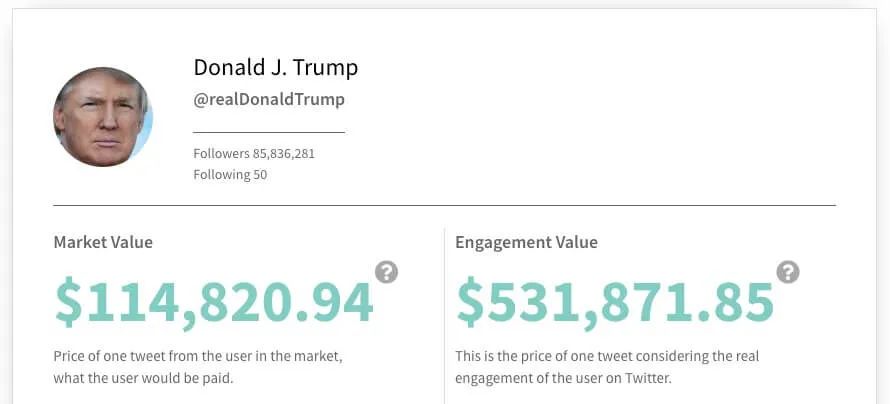Image resolution: width=890 pixels, height=404 pixels.
Task: Open the @realDonaldTrump handle link
Action: (269, 99)
